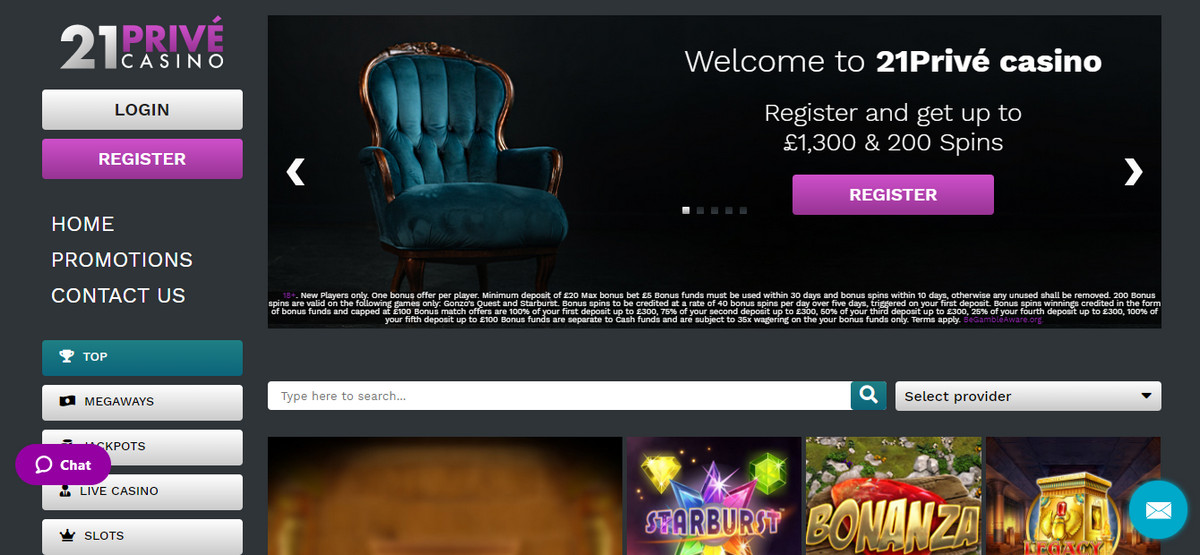The height and width of the screenshot is (555, 1200).
Task: Expand the Select provider dropdown
Action: click(1028, 396)
